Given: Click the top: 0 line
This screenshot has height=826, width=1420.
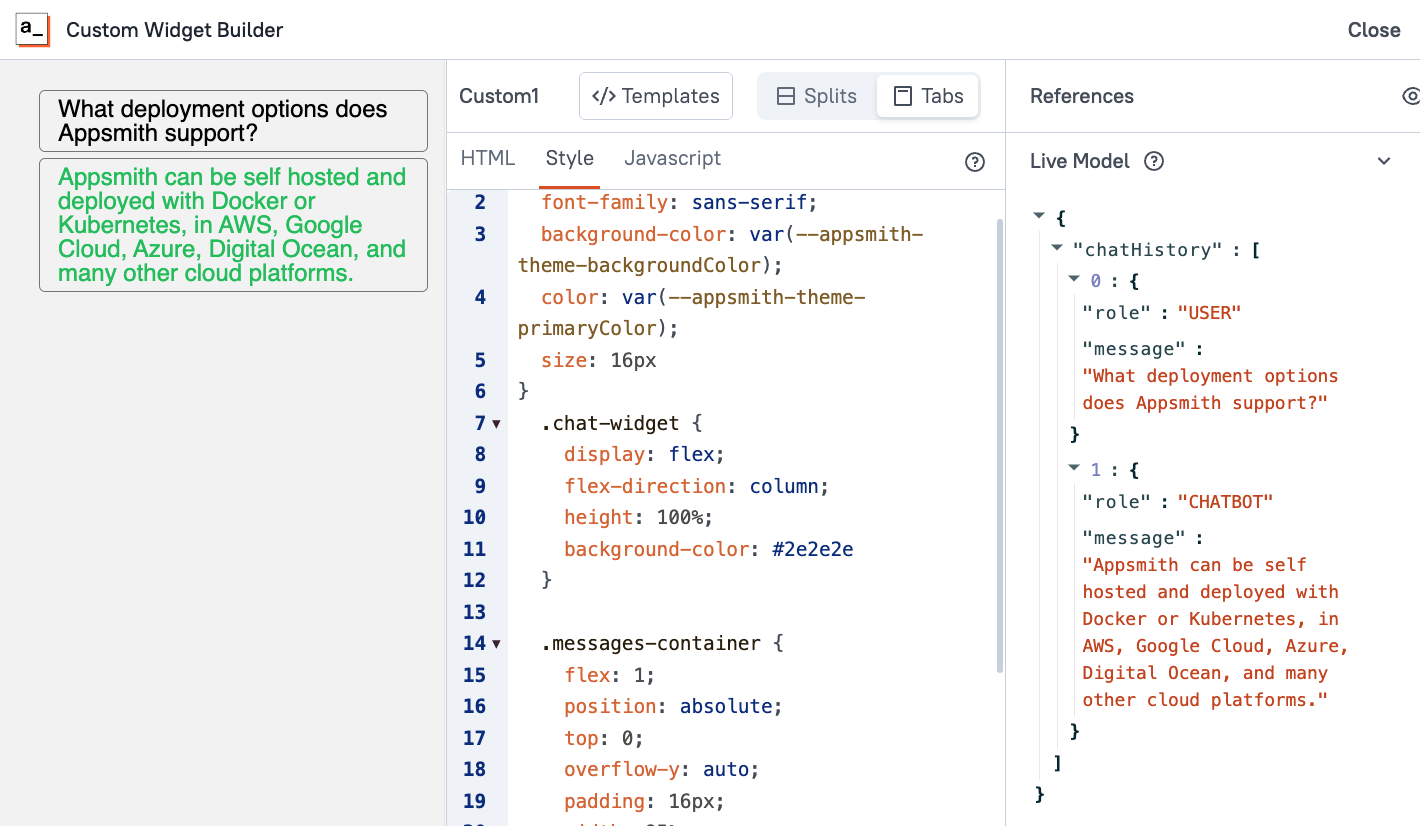Looking at the screenshot, I should point(604,738).
